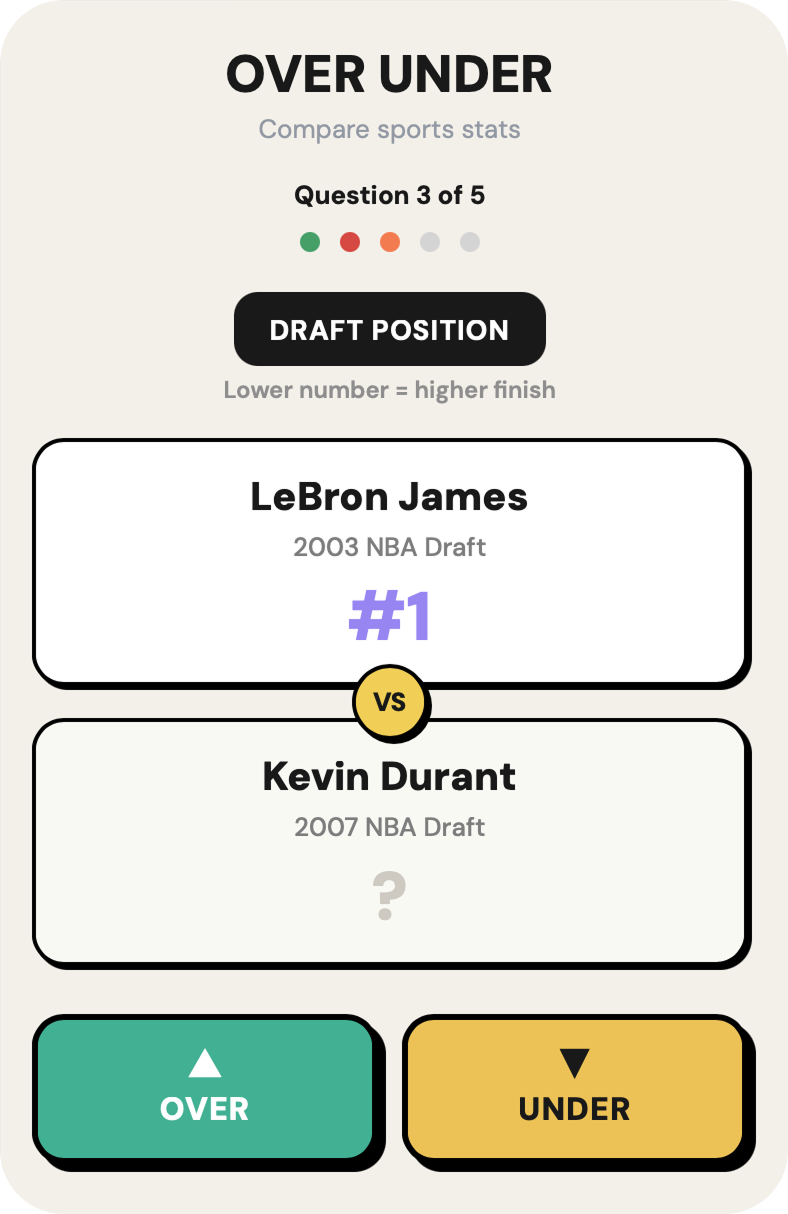Click the upward triangle icon on OVER

click(204, 1063)
